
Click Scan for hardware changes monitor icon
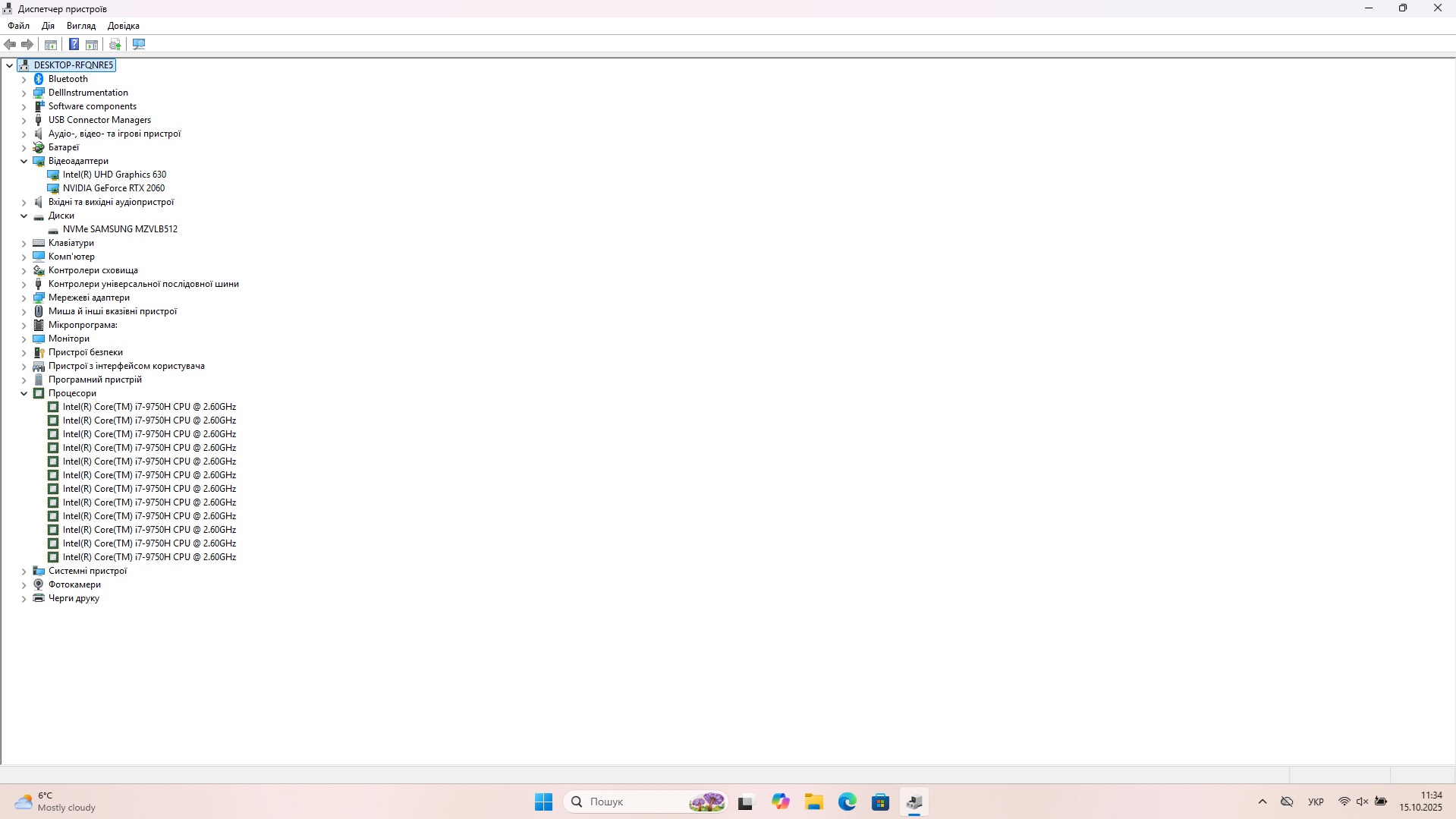tap(139, 44)
